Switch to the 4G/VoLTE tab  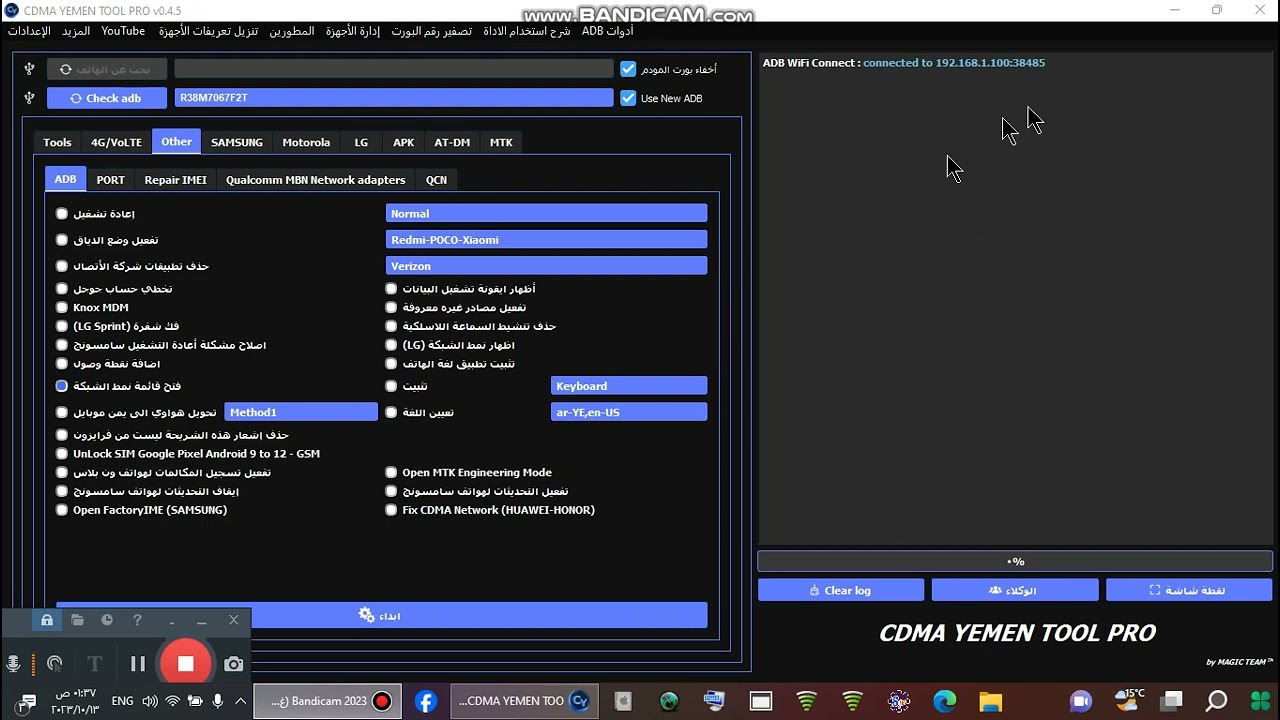tap(116, 142)
